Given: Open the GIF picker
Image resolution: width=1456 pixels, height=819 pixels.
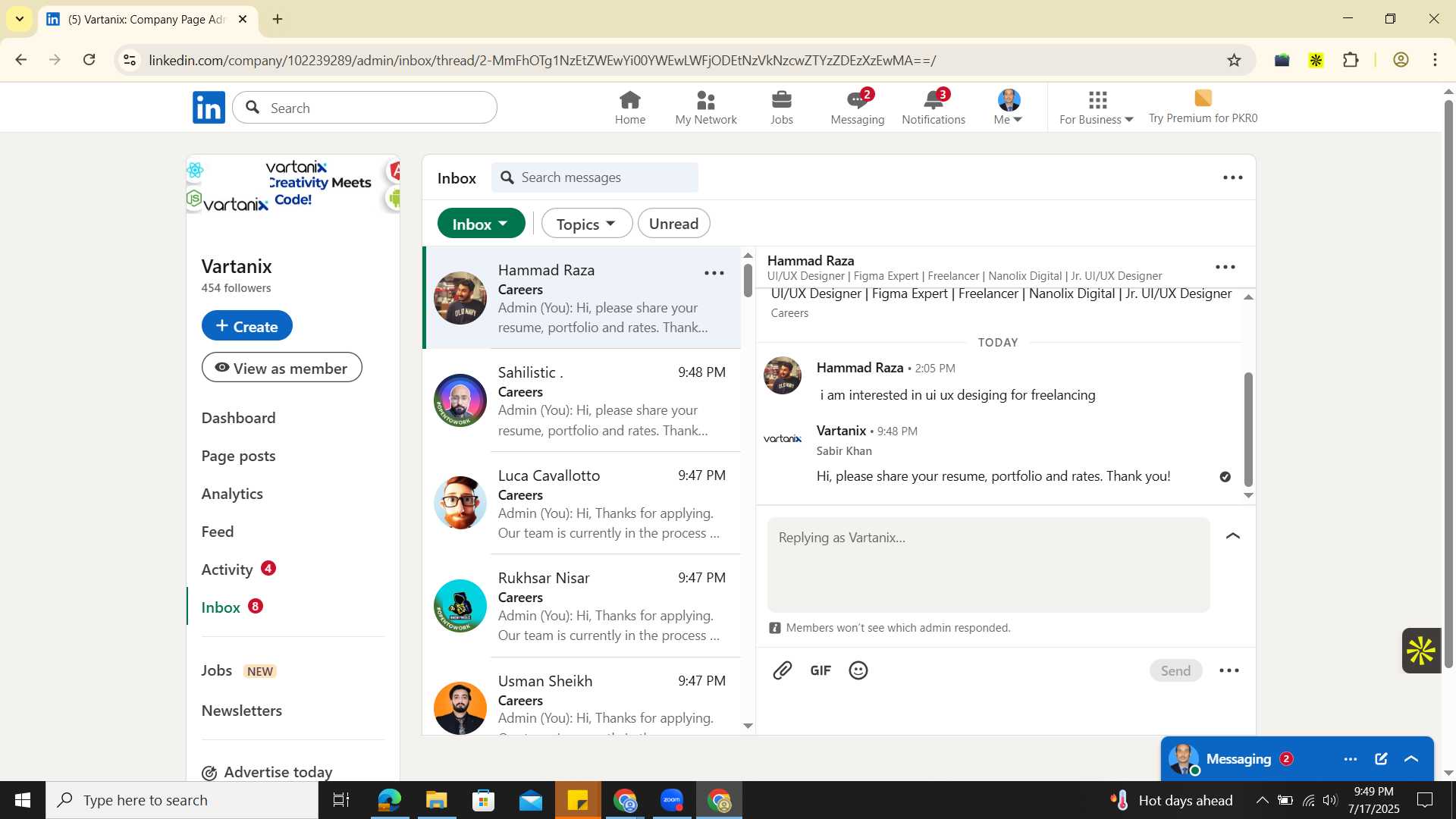Looking at the screenshot, I should (x=821, y=670).
